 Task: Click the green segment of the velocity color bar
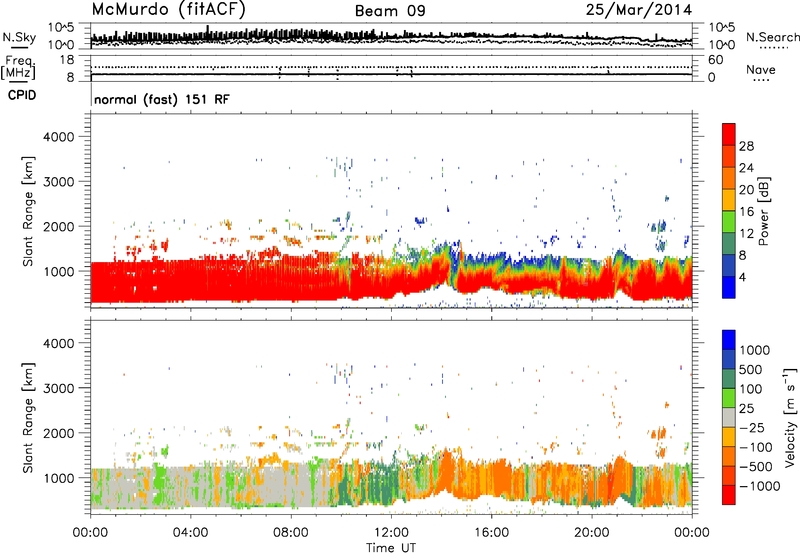click(x=729, y=398)
